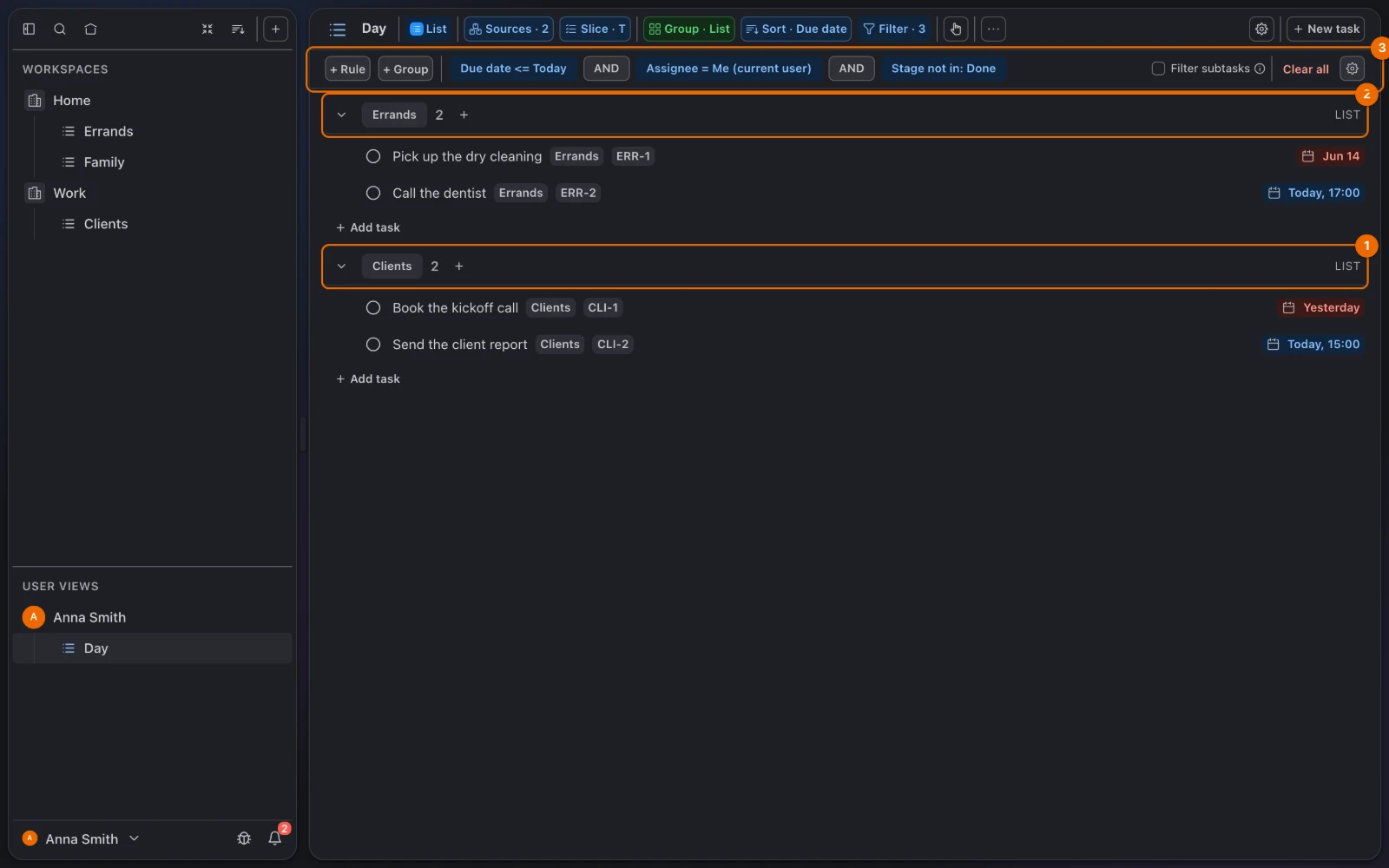Open the Slice option

(595, 29)
